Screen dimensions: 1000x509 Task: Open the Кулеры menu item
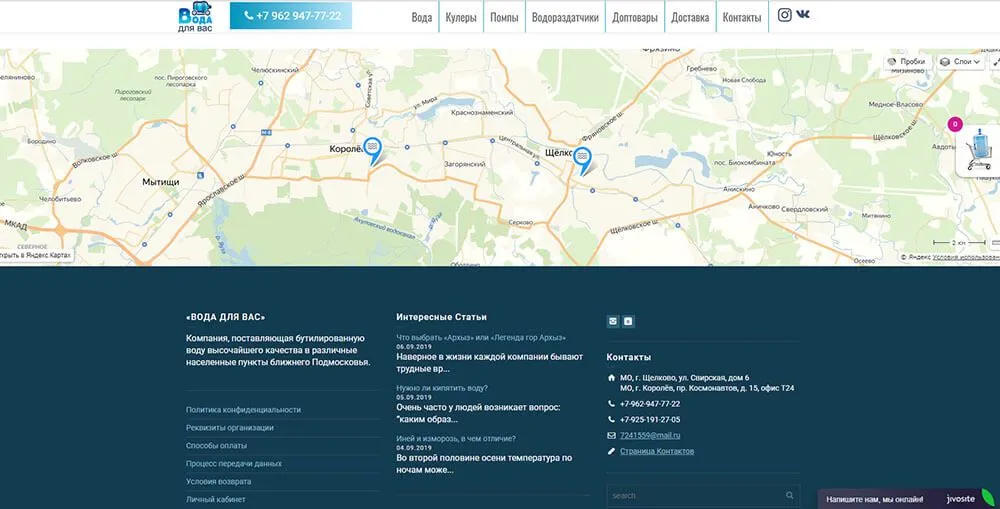point(461,17)
